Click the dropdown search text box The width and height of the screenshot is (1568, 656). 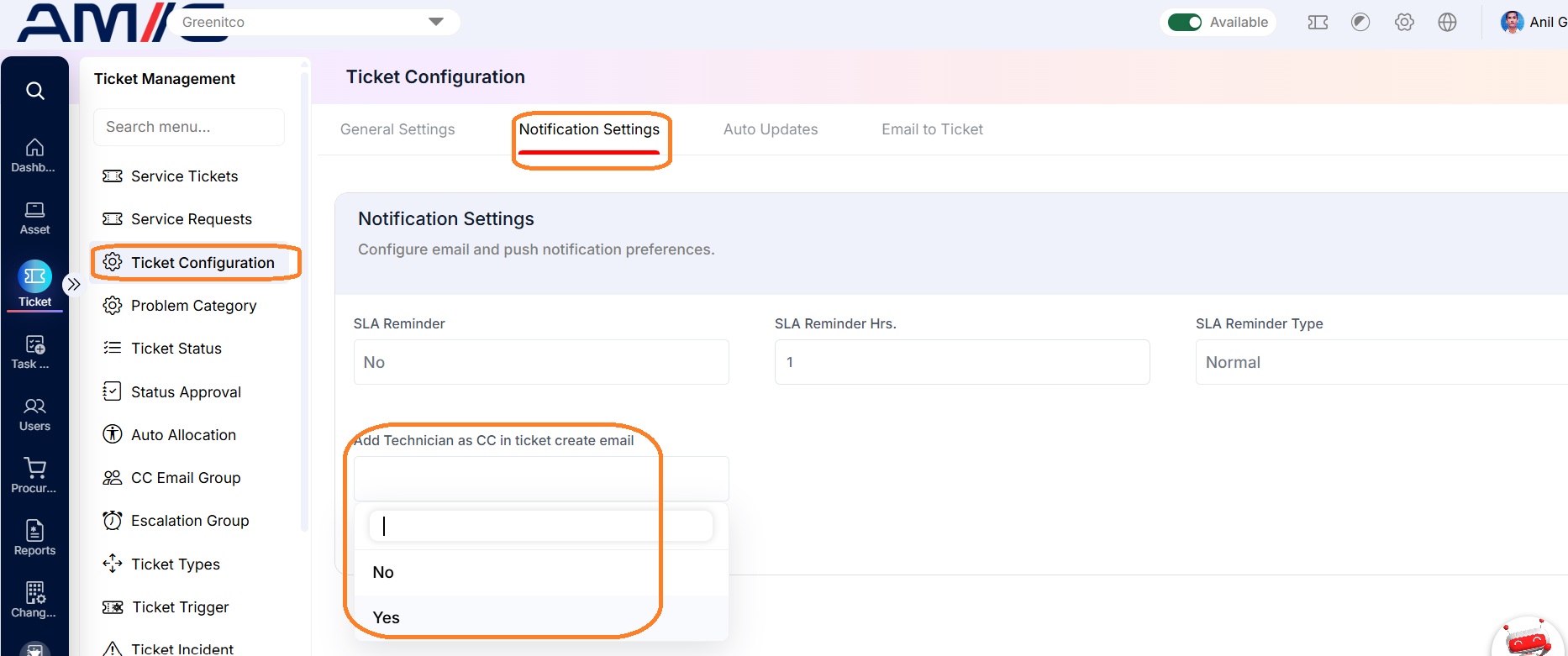click(541, 526)
